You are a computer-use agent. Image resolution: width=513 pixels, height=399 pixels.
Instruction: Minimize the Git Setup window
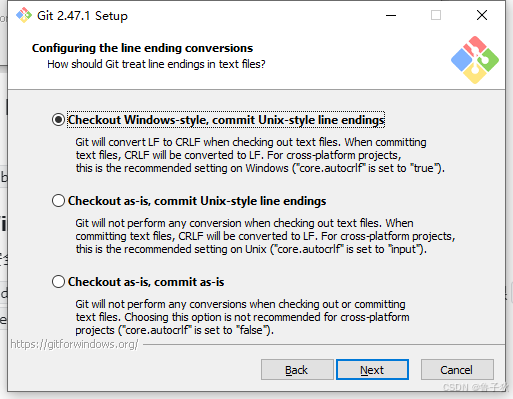pos(391,15)
